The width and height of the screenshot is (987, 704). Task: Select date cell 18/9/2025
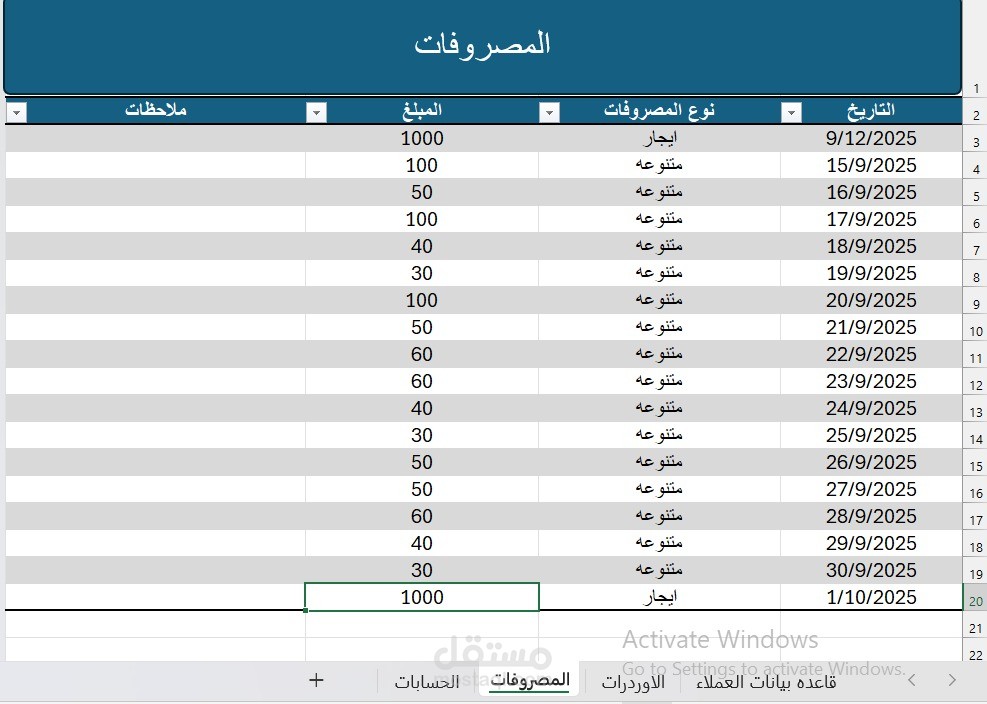click(x=871, y=246)
